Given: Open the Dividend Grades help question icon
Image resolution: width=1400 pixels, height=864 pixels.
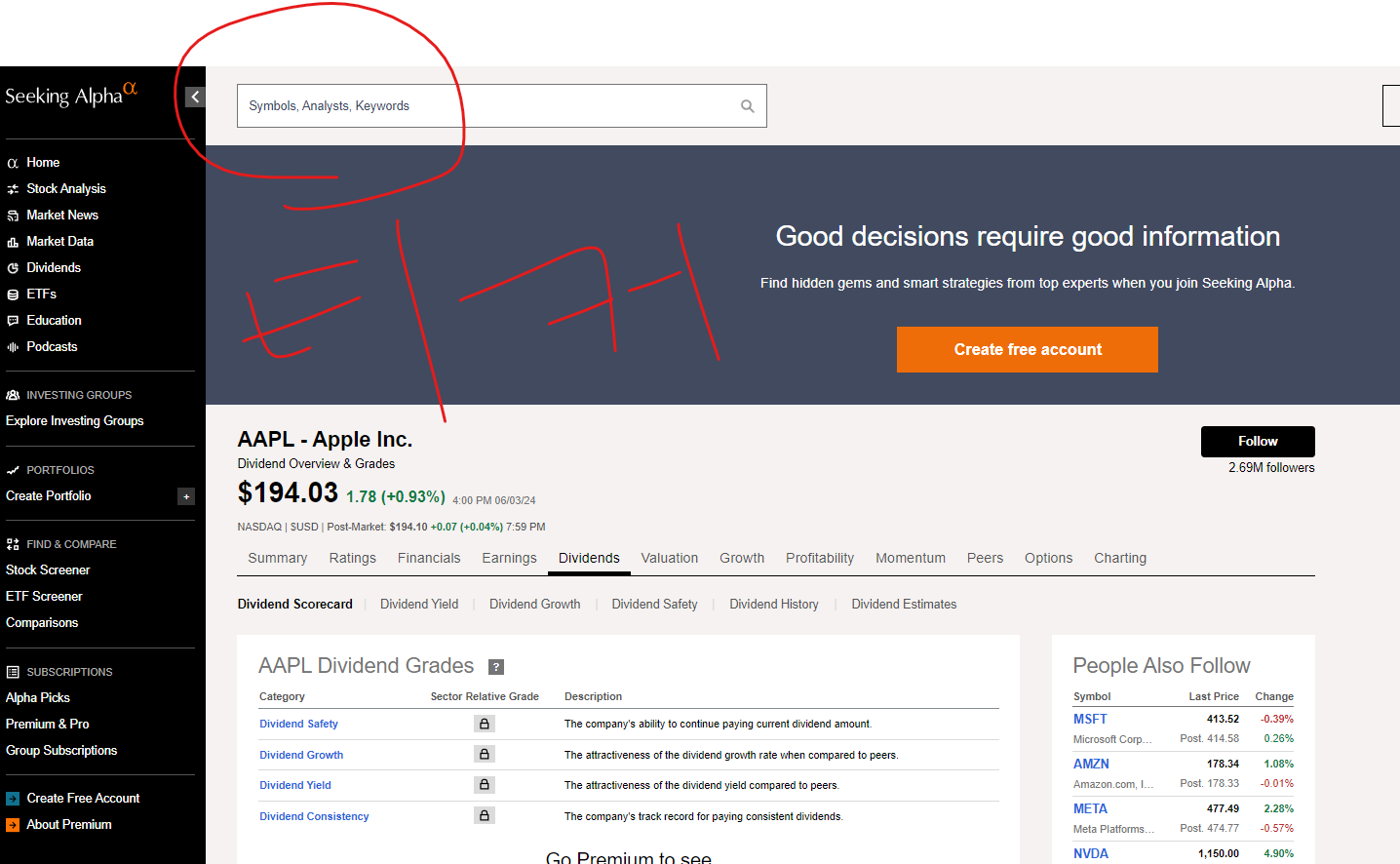Looking at the screenshot, I should point(496,667).
